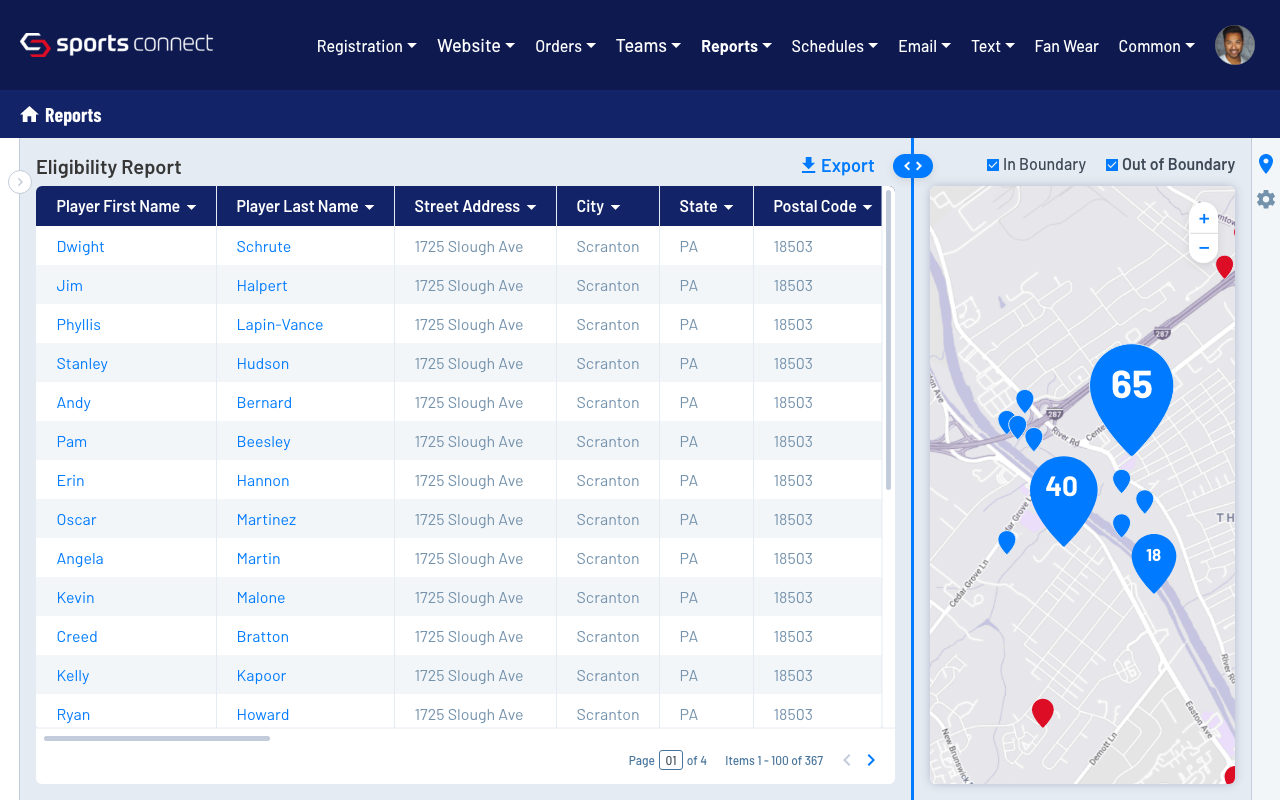Open City column dropdown
Screen dimensions: 1280x800
[x=615, y=207]
